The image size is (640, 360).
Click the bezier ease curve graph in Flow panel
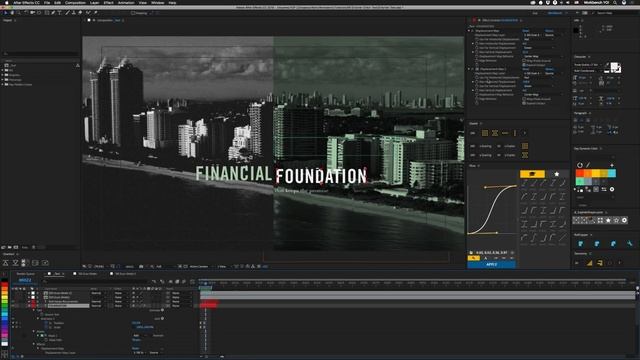[492, 210]
